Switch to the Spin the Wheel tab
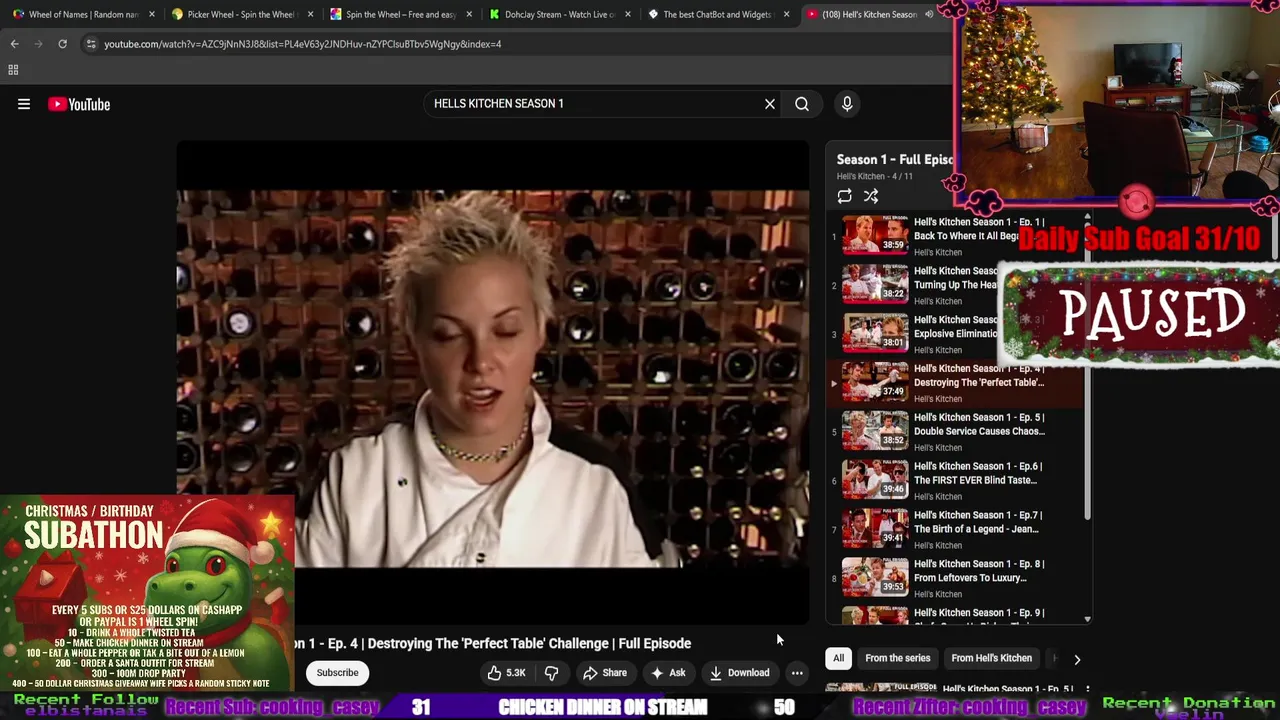 point(400,15)
